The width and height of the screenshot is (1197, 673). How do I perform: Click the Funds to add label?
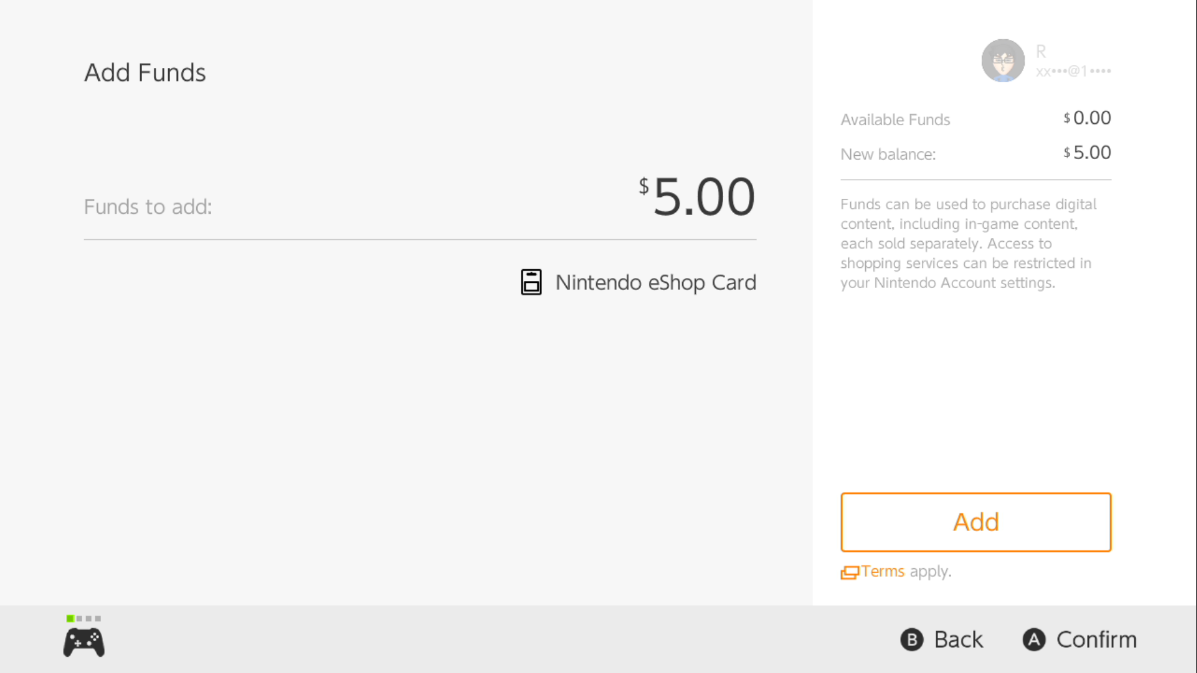(148, 208)
